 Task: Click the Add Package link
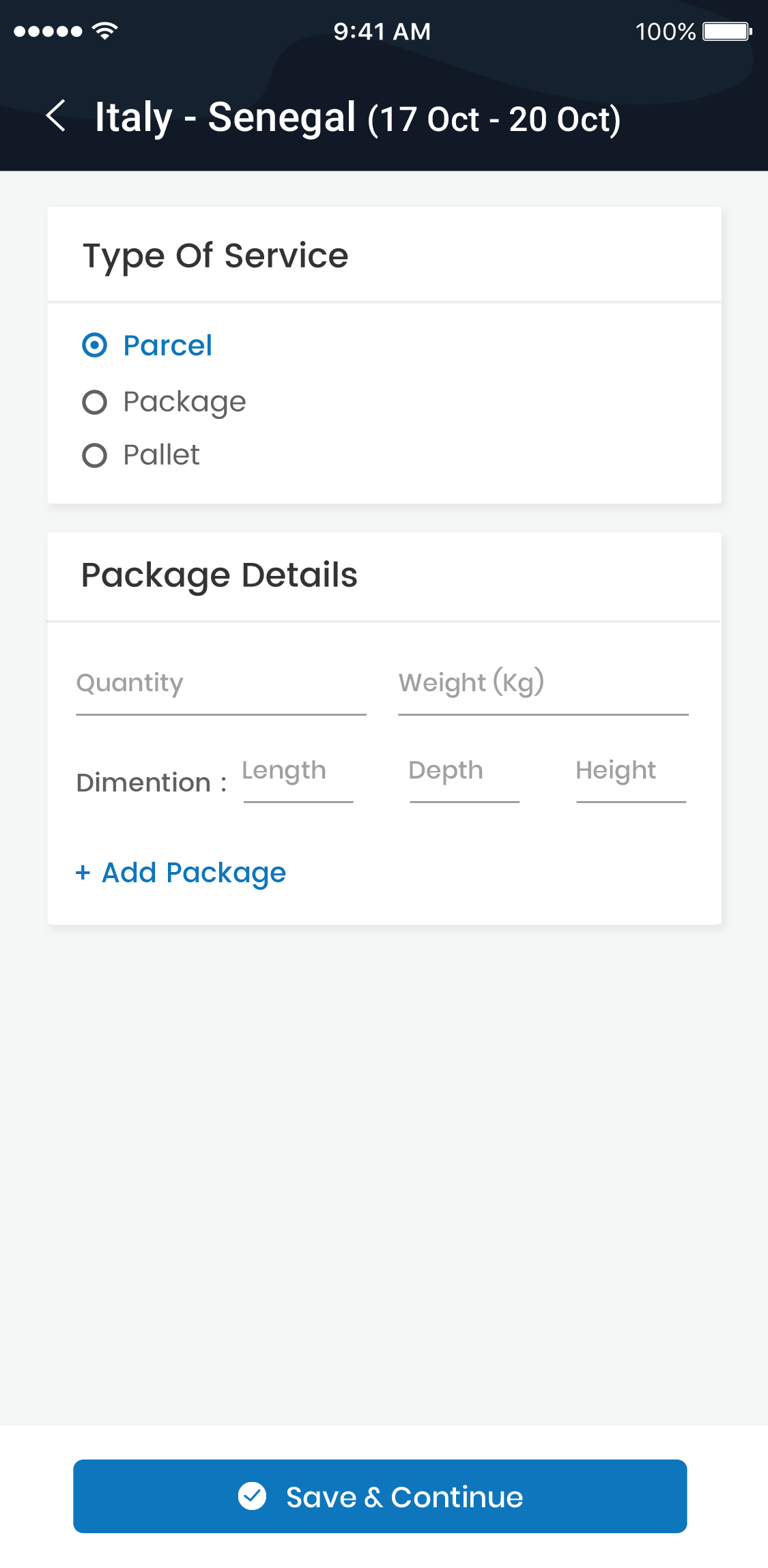click(x=194, y=873)
